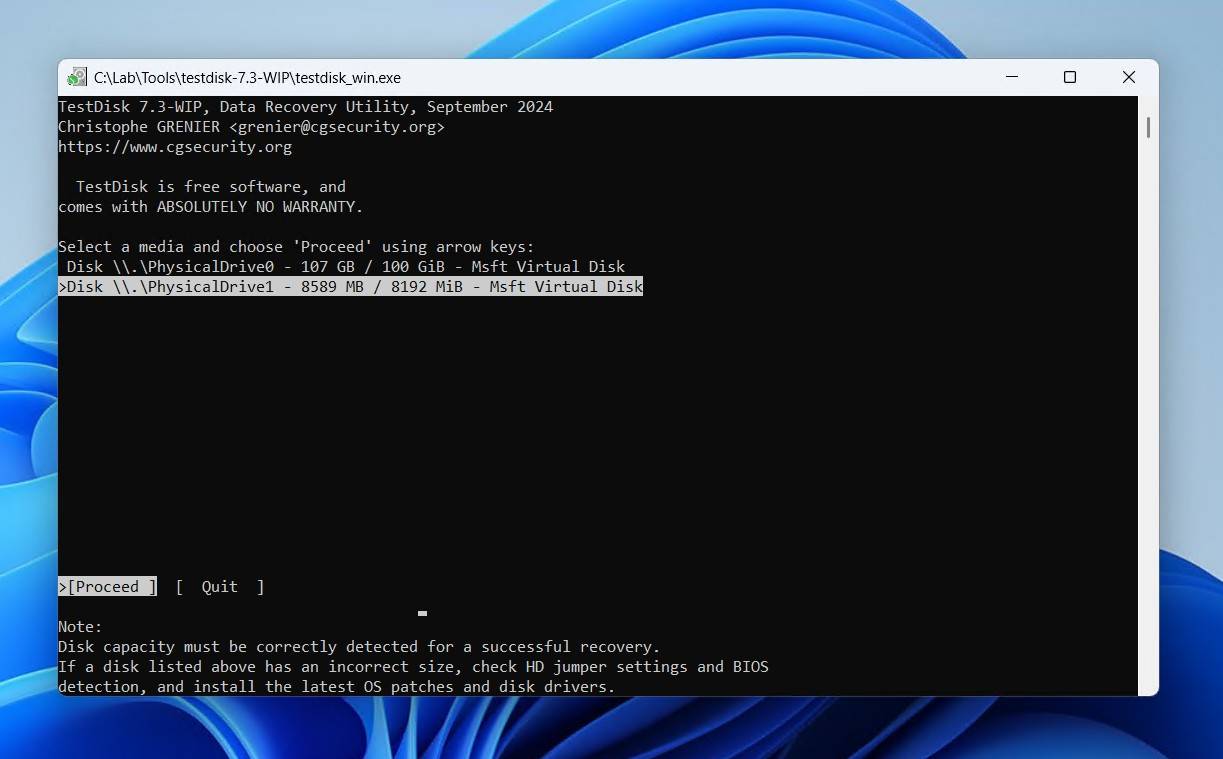Click the 'Note:' label
The image size is (1223, 759).
pos(80,627)
